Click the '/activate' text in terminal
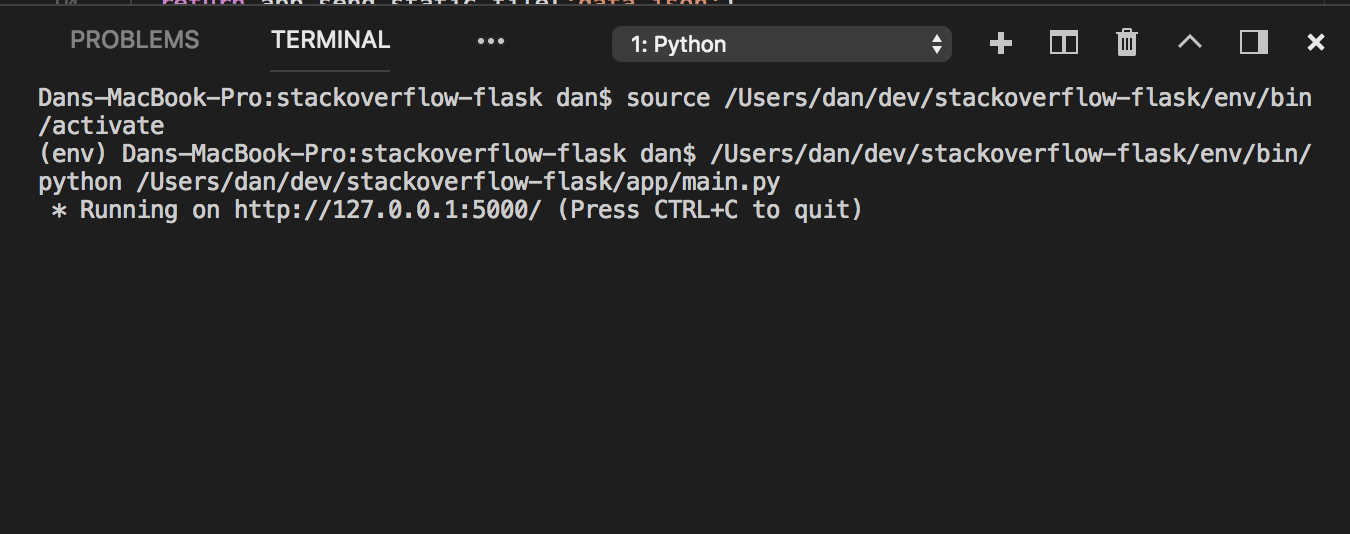The height and width of the screenshot is (534, 1350). pos(101,126)
